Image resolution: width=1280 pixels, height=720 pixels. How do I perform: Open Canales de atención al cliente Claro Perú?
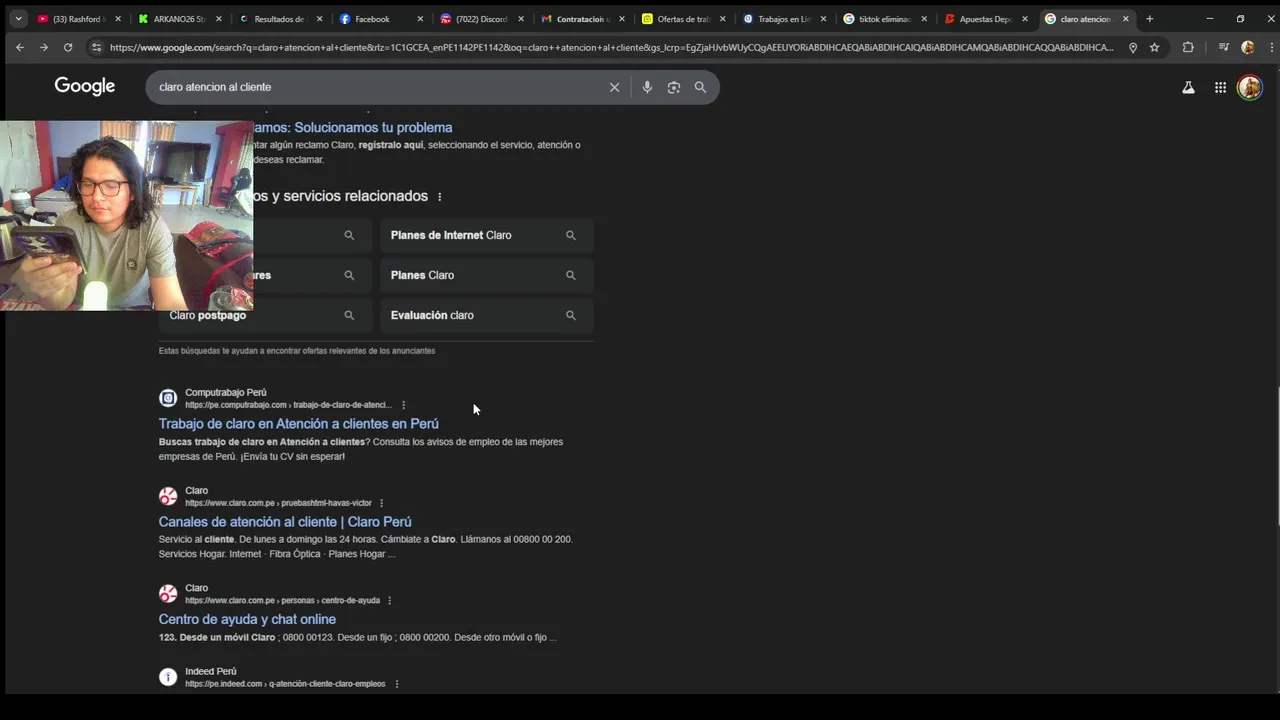(285, 522)
